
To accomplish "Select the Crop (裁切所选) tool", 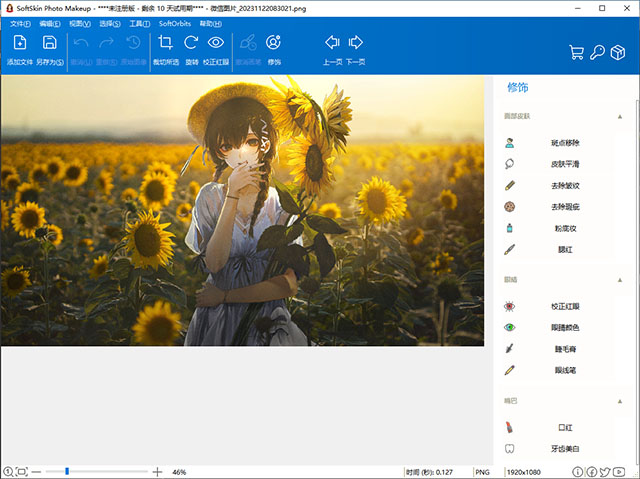I will click(165, 44).
